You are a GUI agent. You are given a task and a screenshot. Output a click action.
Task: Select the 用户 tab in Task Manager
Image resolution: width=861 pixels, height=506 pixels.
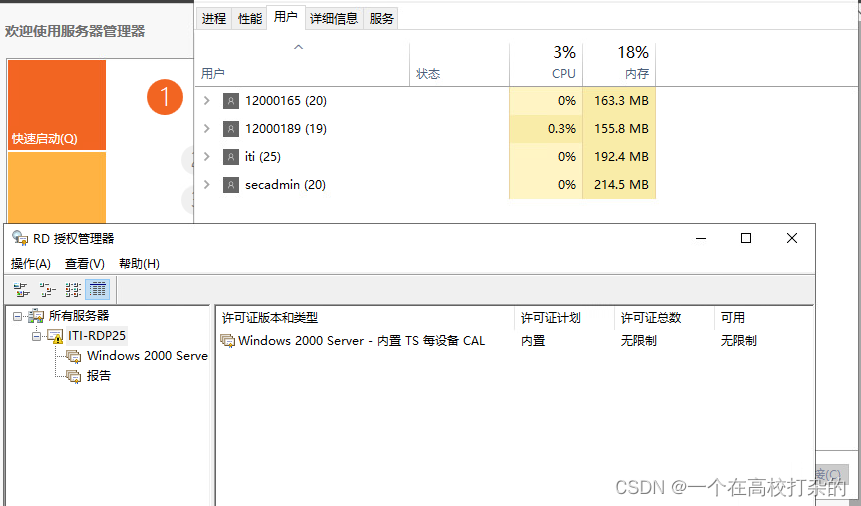tap(286, 17)
